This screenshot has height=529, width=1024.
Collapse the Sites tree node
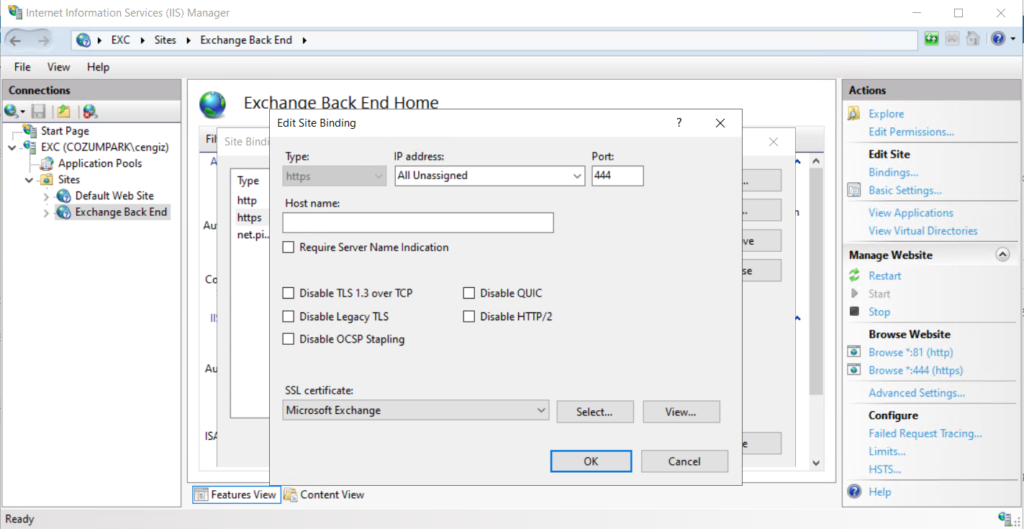coord(29,180)
